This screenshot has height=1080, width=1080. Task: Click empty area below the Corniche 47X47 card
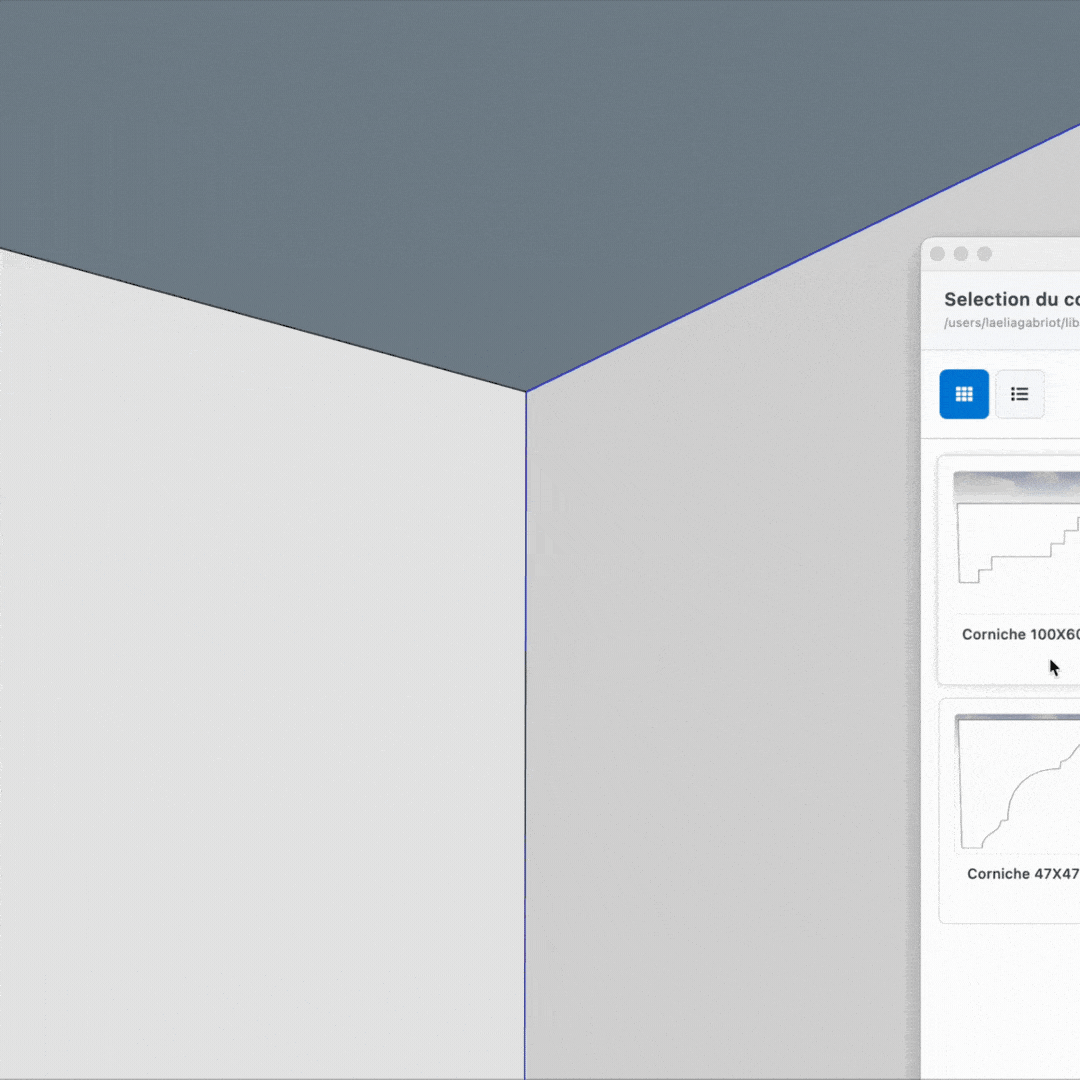[x=1010, y=1000]
